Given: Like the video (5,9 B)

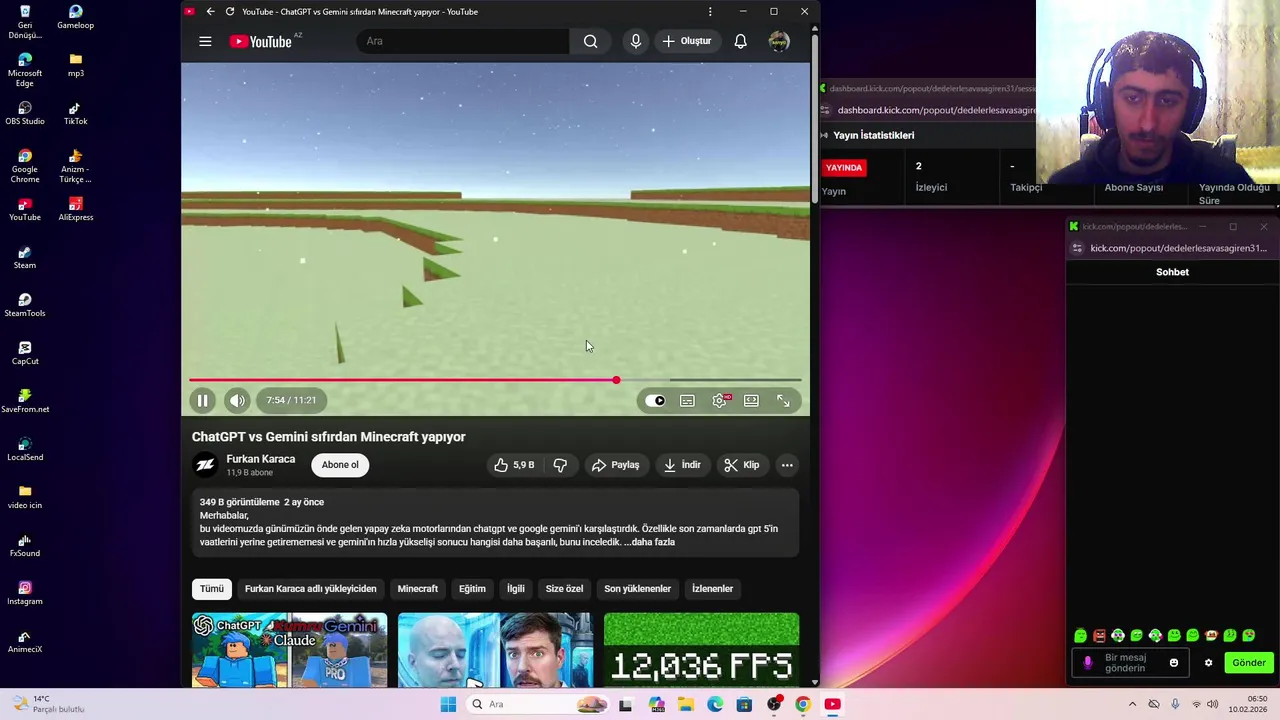Looking at the screenshot, I should (514, 465).
